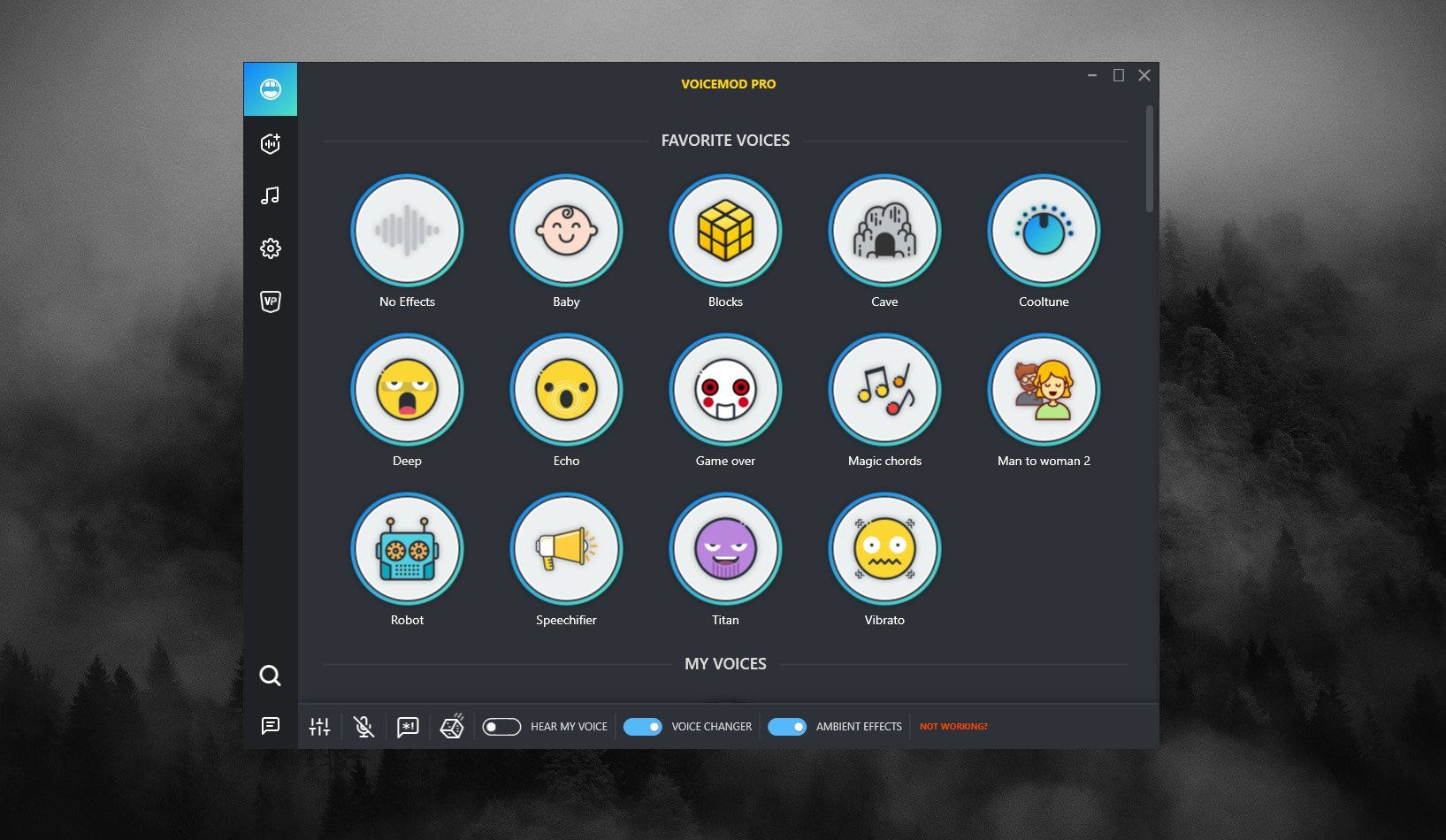Viewport: 1446px width, 840px height.
Task: Click the NOT WORKING? link
Action: pyautogui.click(x=953, y=726)
